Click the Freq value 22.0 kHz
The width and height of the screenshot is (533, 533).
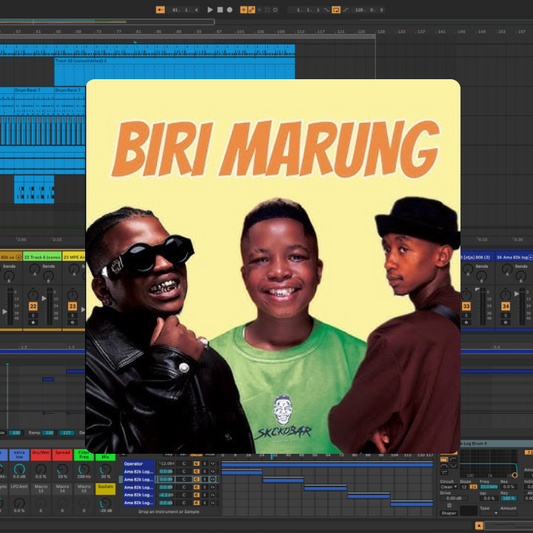[489, 487]
